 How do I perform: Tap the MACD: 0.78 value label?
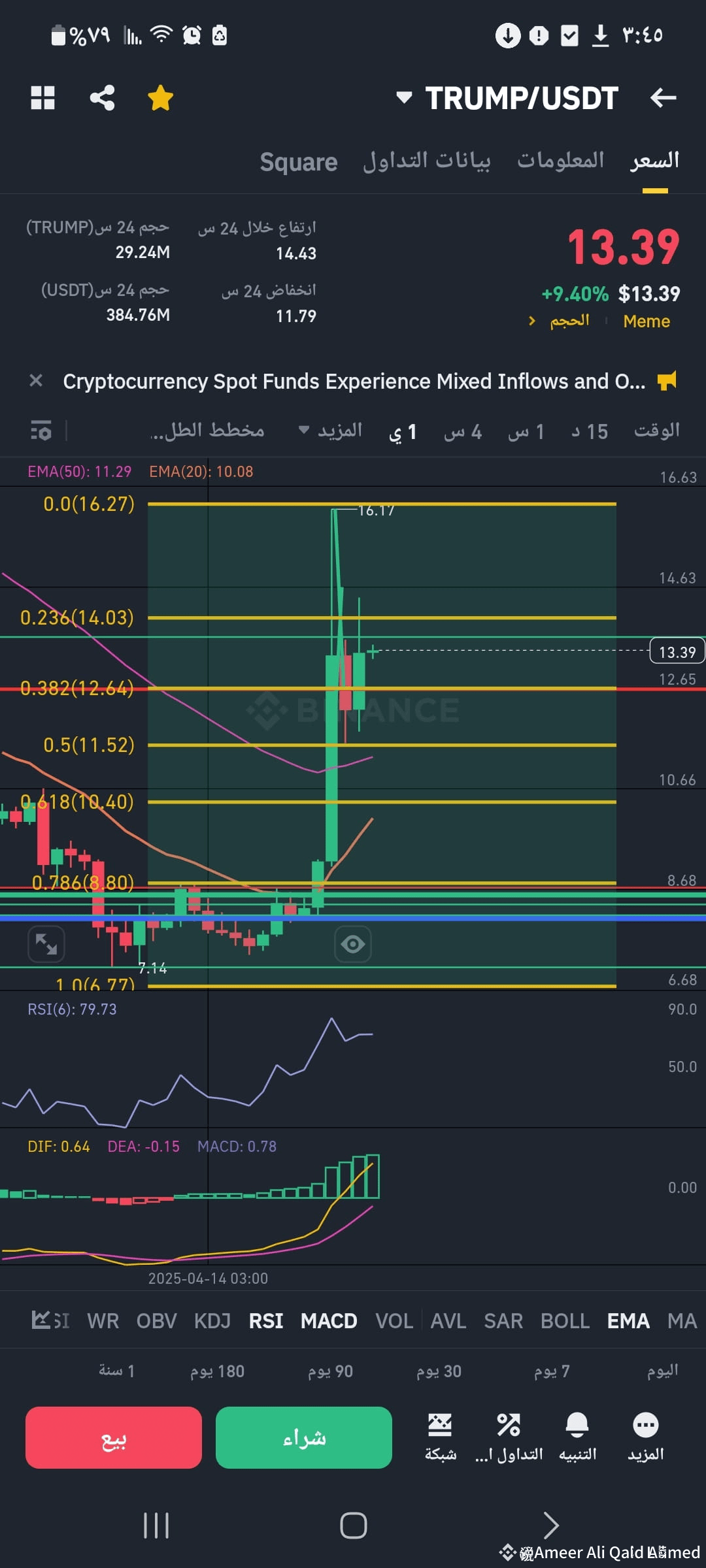point(237,1147)
